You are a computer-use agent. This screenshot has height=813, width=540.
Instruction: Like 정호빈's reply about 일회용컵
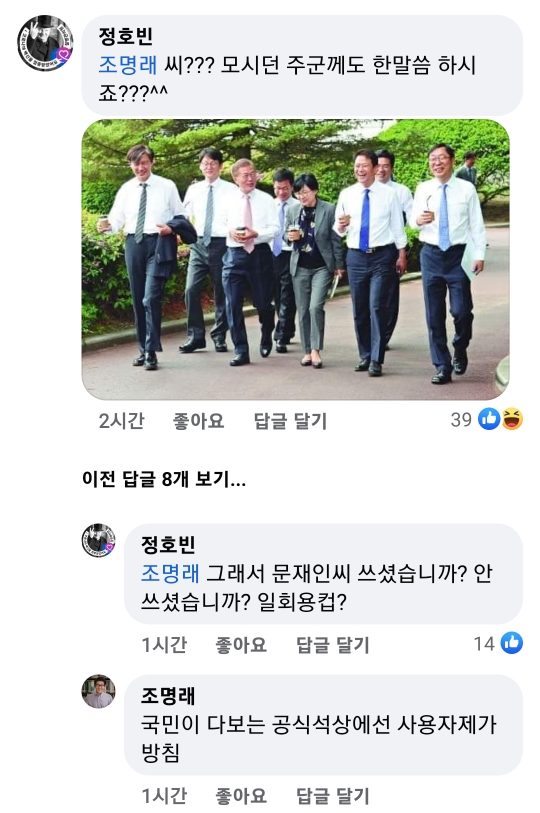click(241, 644)
